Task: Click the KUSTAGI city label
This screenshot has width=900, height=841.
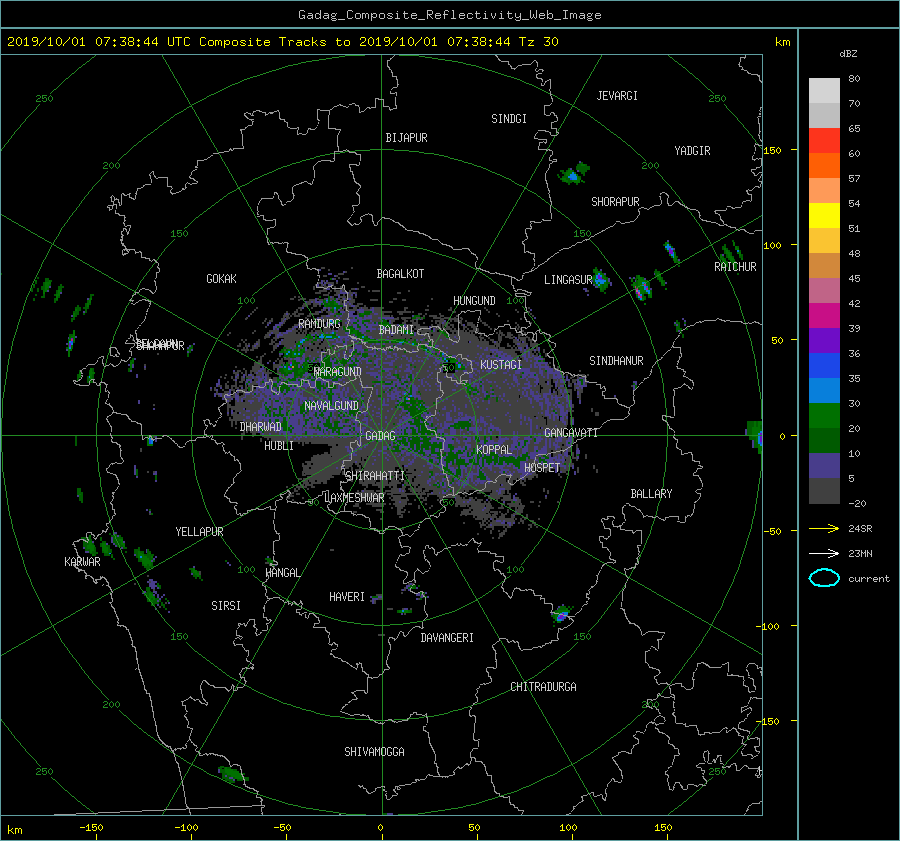Action: point(501,365)
